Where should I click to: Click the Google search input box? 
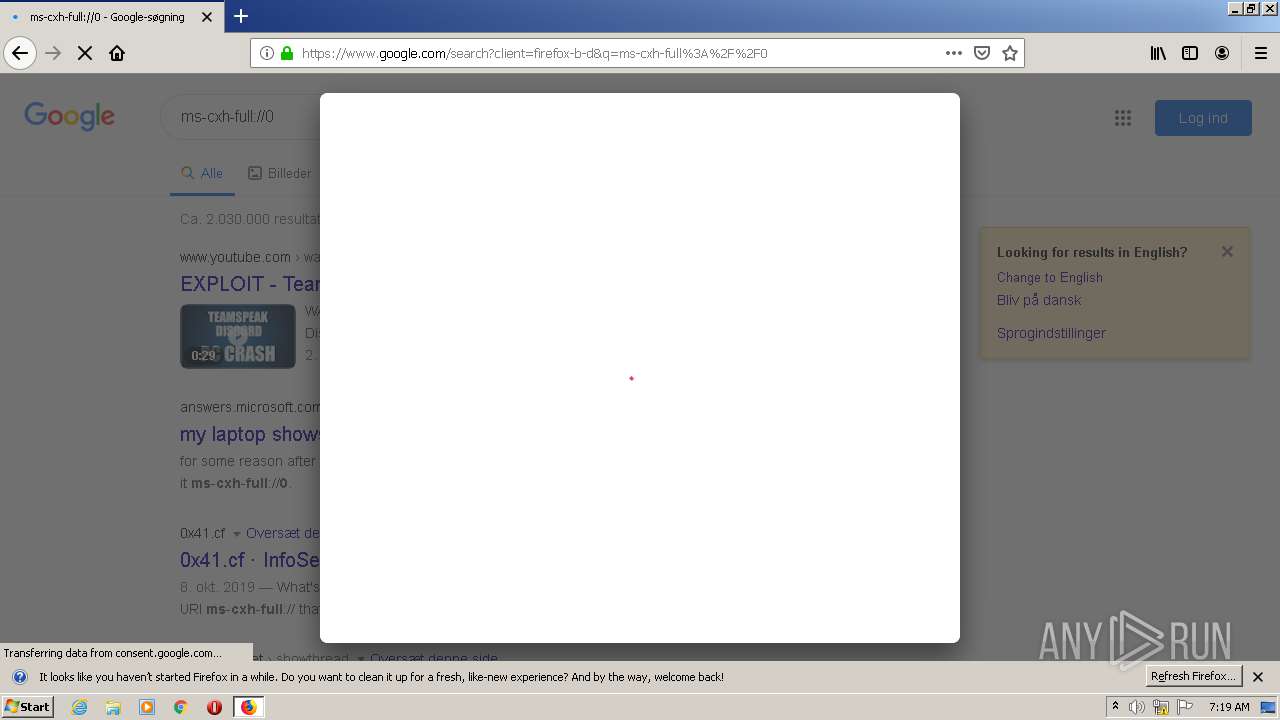(x=240, y=117)
